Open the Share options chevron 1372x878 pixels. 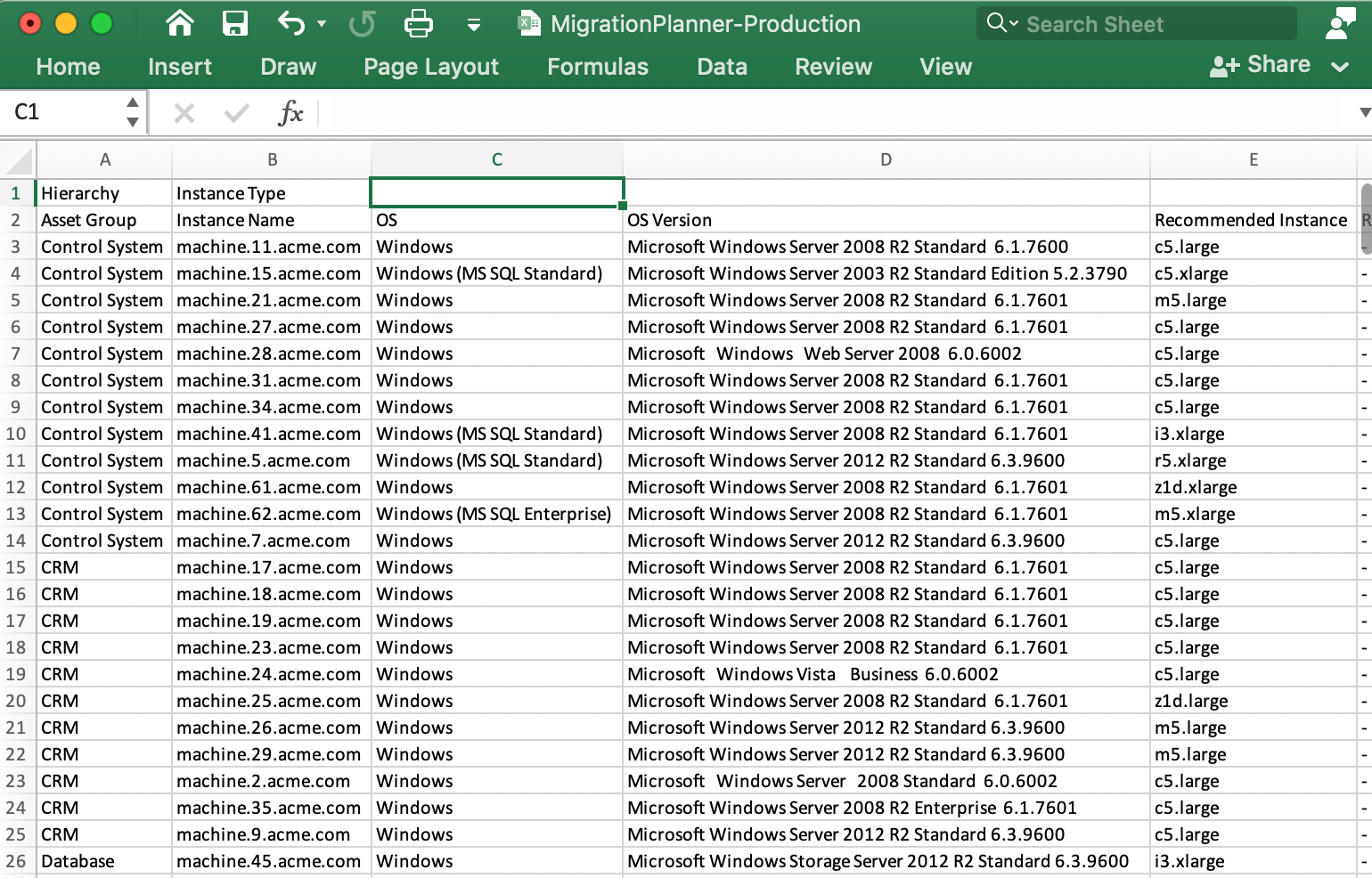1340,66
